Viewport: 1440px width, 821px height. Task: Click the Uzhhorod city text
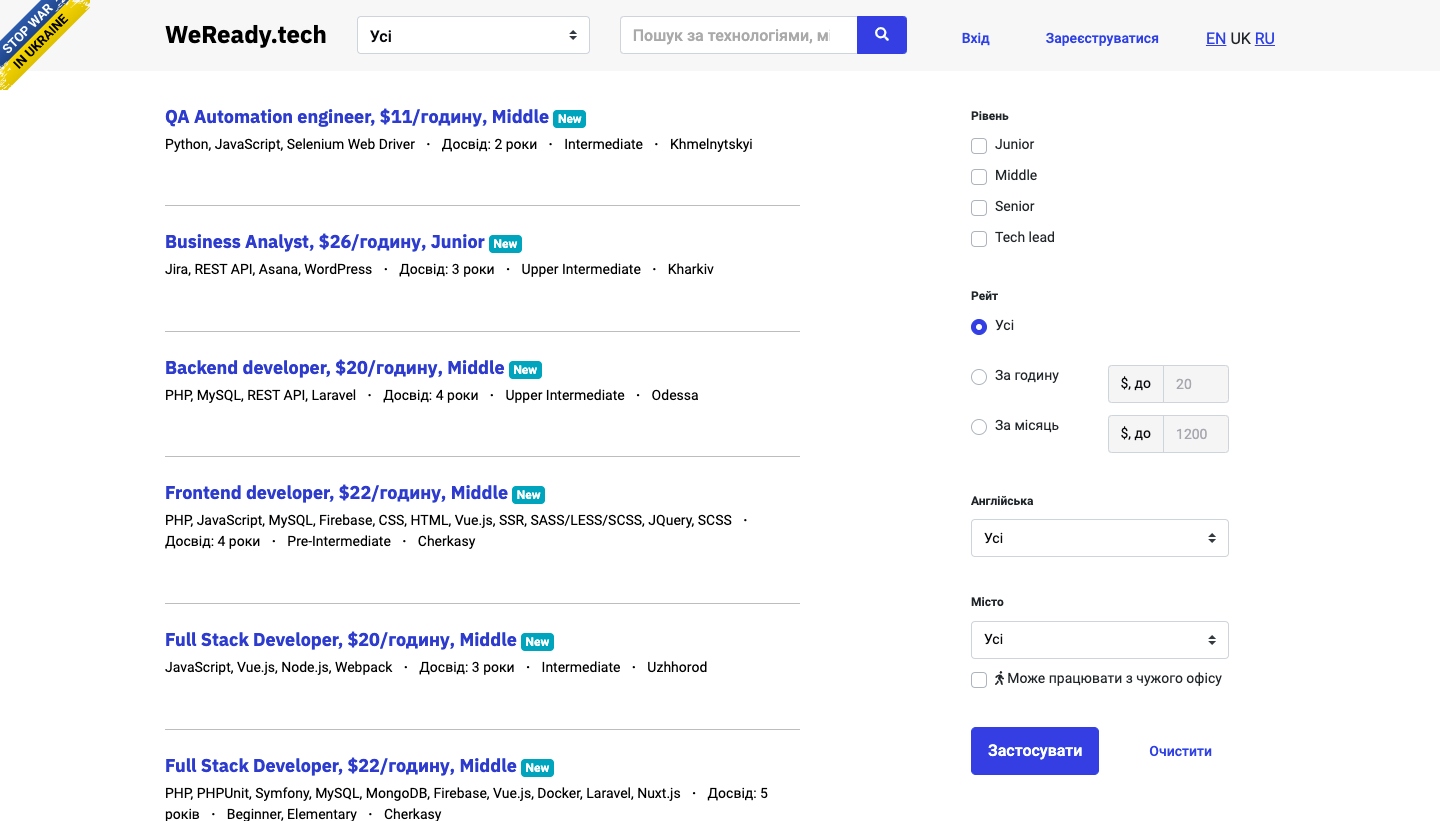pyautogui.click(x=677, y=667)
